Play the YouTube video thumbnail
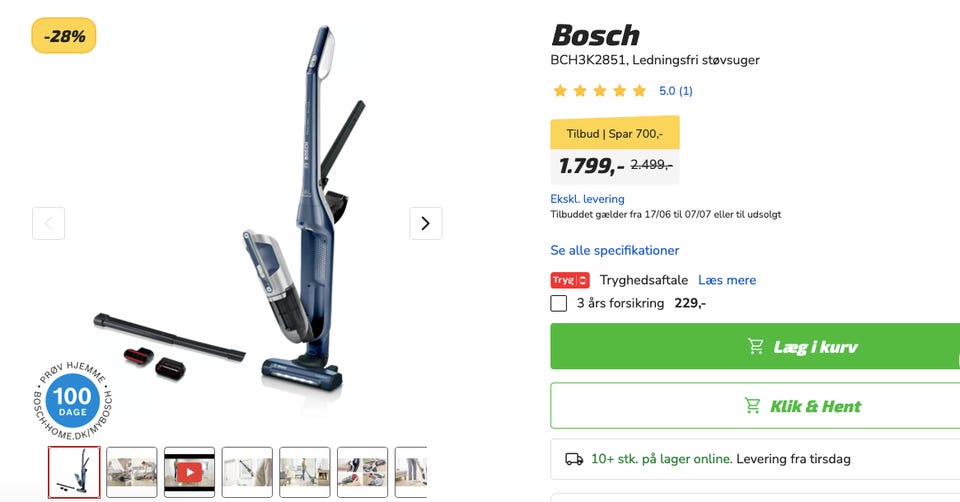The width and height of the screenshot is (960, 502). 189,472
